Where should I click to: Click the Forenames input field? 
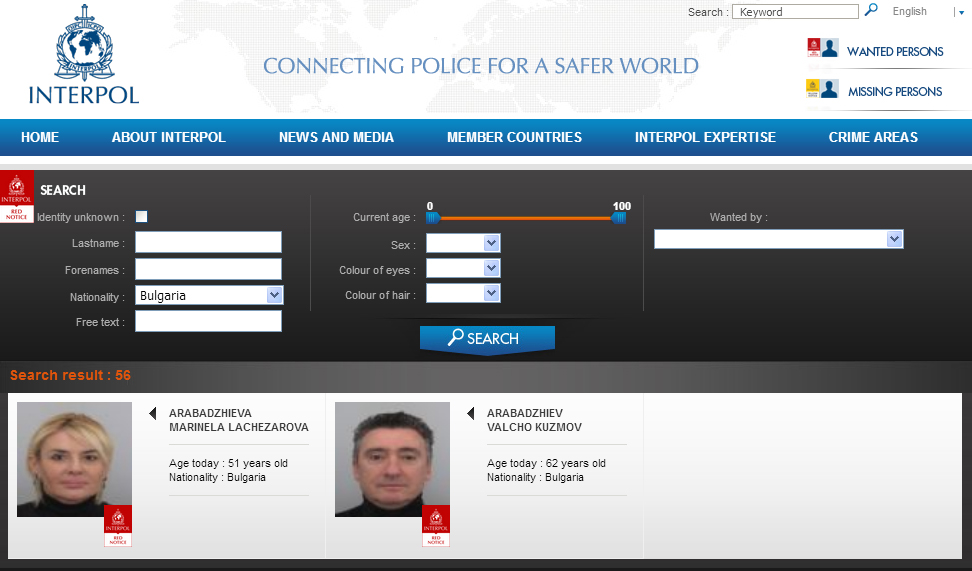click(208, 269)
